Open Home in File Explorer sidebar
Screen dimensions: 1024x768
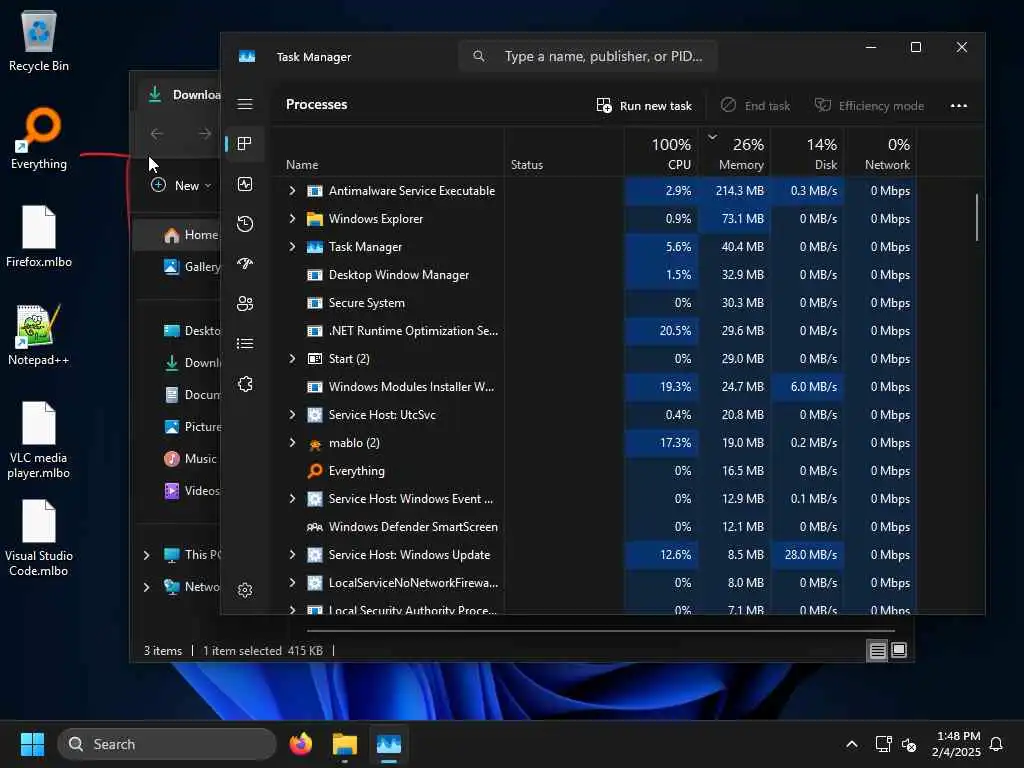tap(189, 235)
